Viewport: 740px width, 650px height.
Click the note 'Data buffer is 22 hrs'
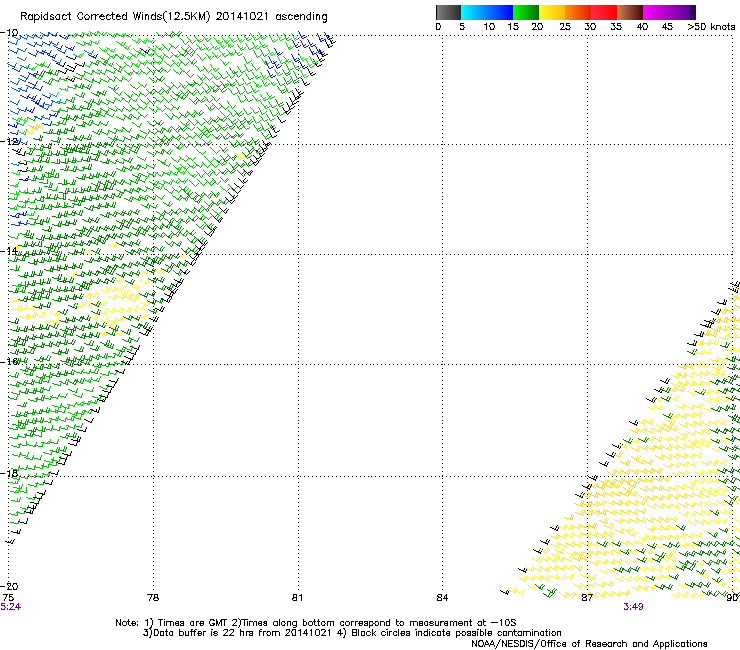[x=205, y=633]
